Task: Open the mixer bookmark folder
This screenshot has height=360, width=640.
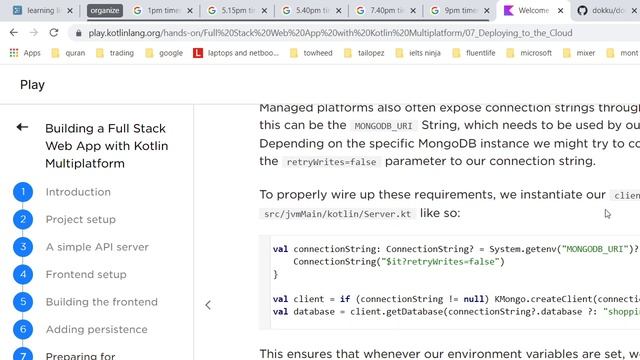Action: 579,53
